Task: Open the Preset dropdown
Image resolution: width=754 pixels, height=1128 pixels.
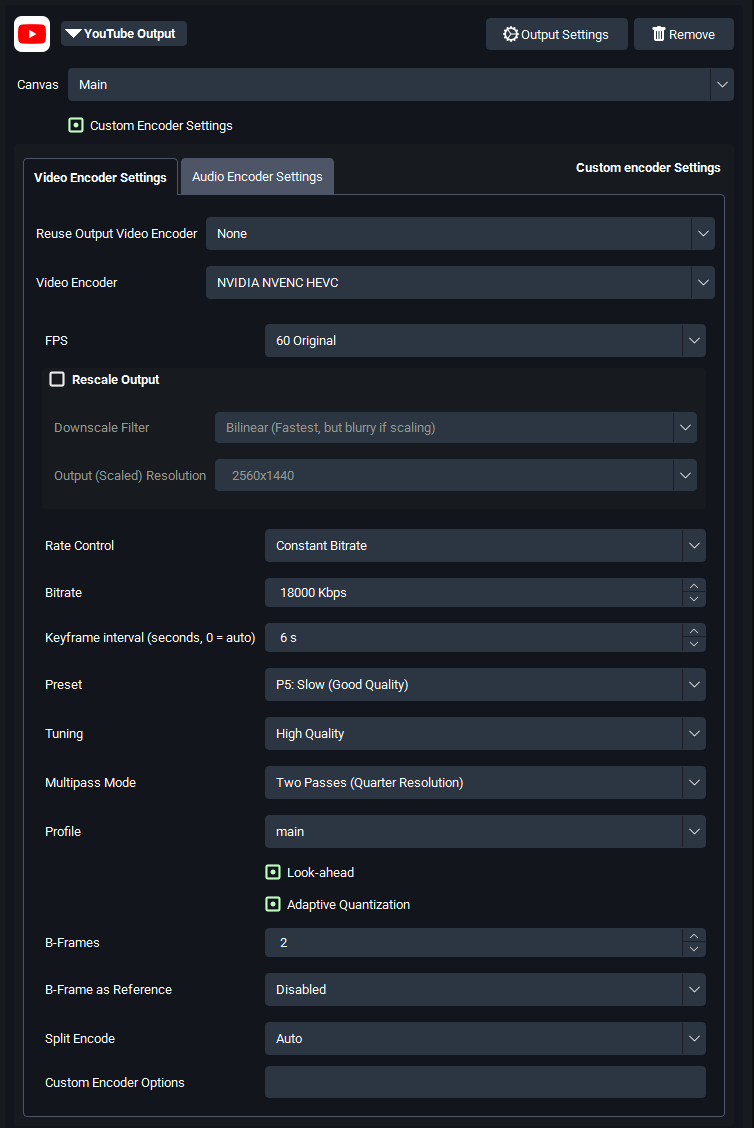Action: pyautogui.click(x=485, y=685)
